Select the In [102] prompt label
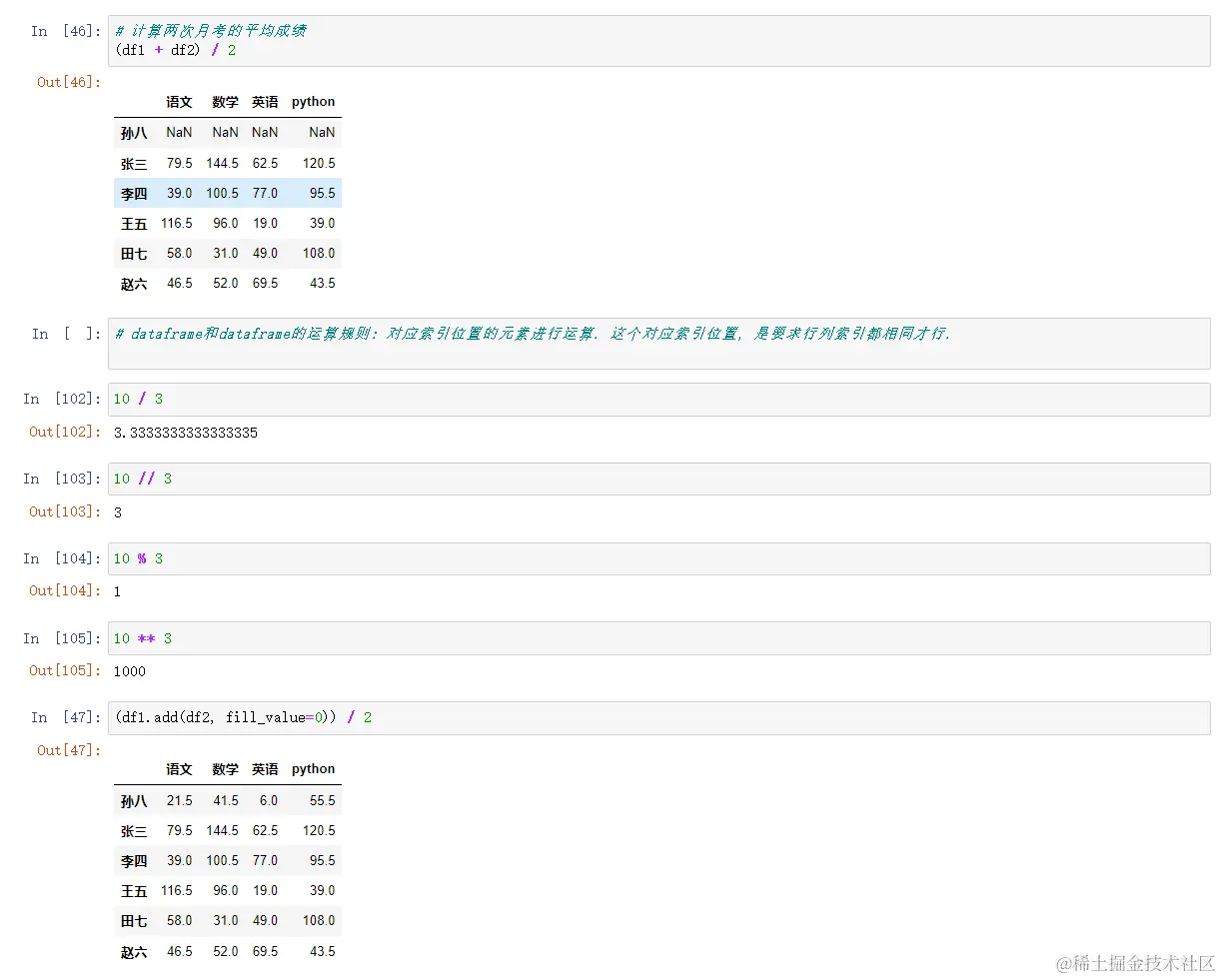This screenshot has width=1222, height=980. point(62,399)
